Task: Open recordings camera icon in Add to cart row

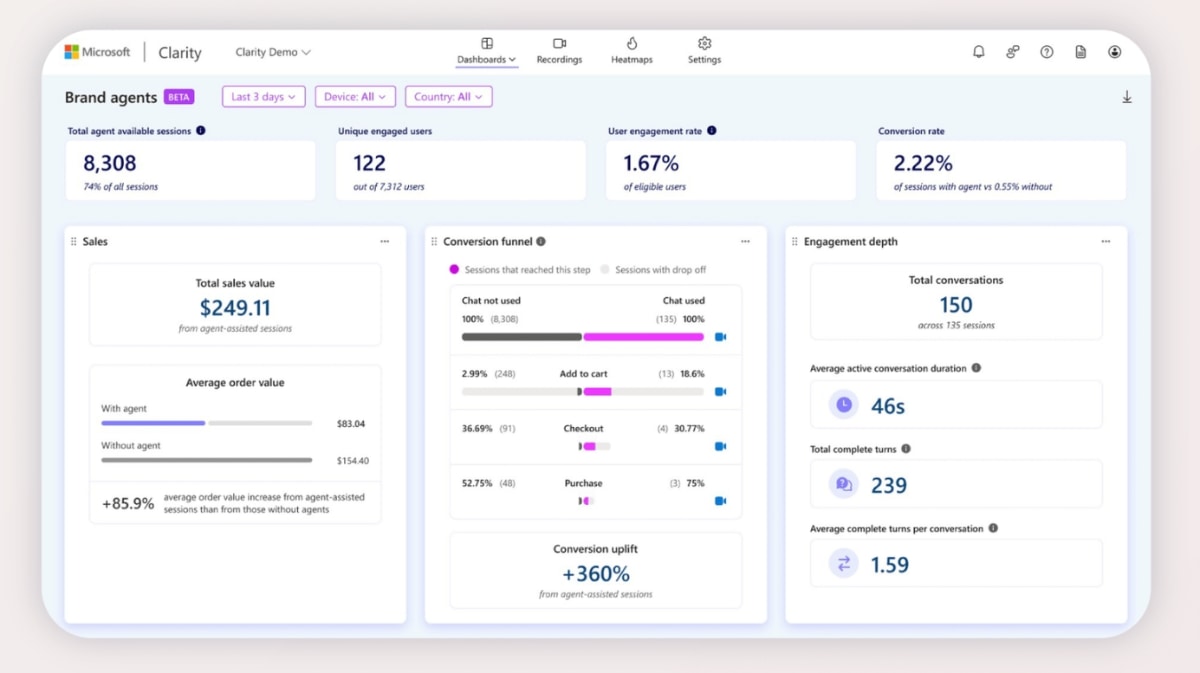Action: [720, 392]
